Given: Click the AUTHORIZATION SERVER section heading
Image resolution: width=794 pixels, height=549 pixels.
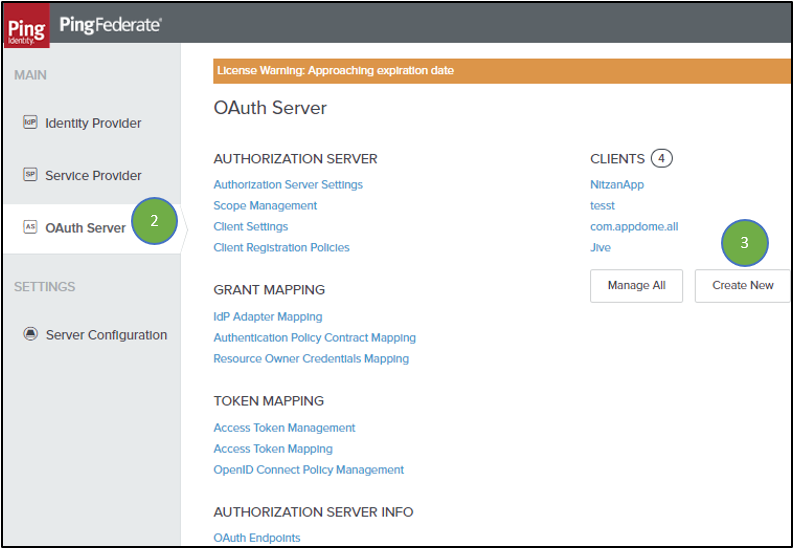Looking at the screenshot, I should pos(296,159).
